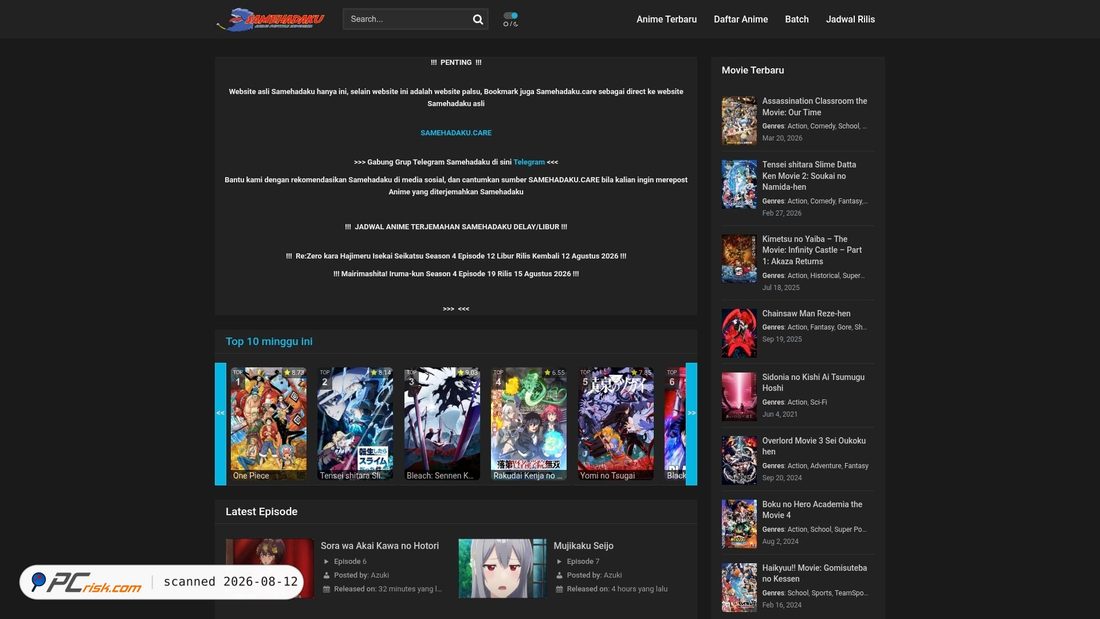Open the Kimetsu no Yaiba movie thumbnail
This screenshot has width=1100, height=619.
pos(739,259)
